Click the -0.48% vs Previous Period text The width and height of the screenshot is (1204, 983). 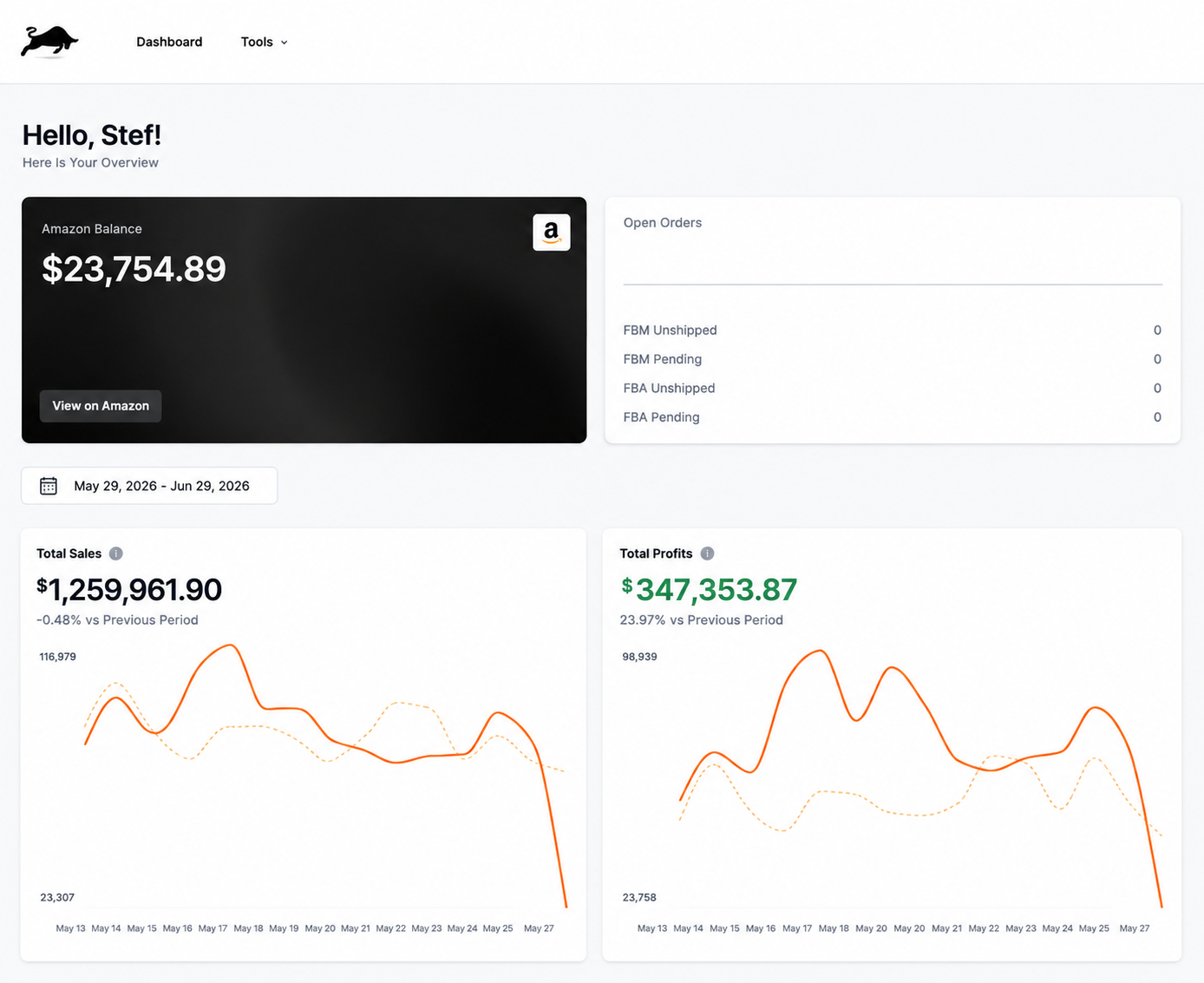(x=117, y=619)
